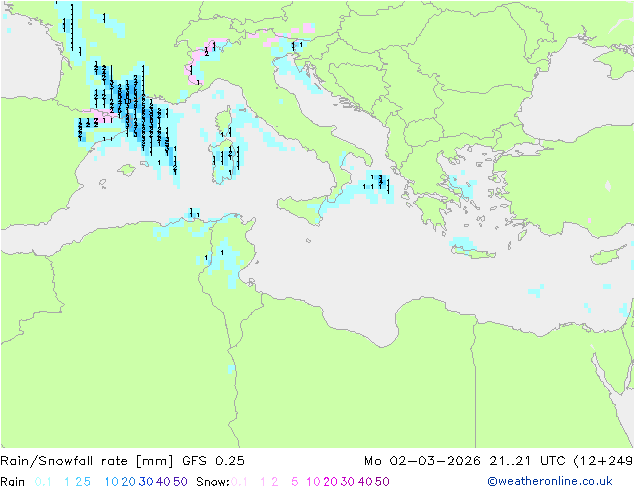This screenshot has height=490, width=634.
Task: Select the snow legend value 30
Action: (x=348, y=482)
